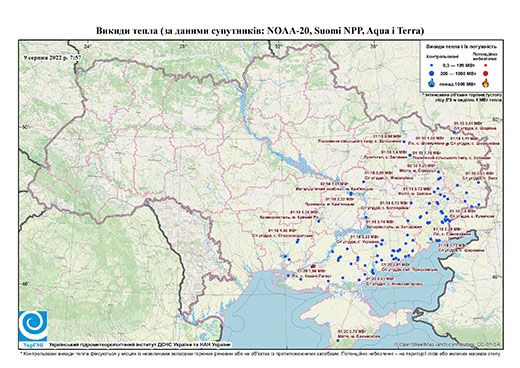Select the orange flame legend icon

486,83
